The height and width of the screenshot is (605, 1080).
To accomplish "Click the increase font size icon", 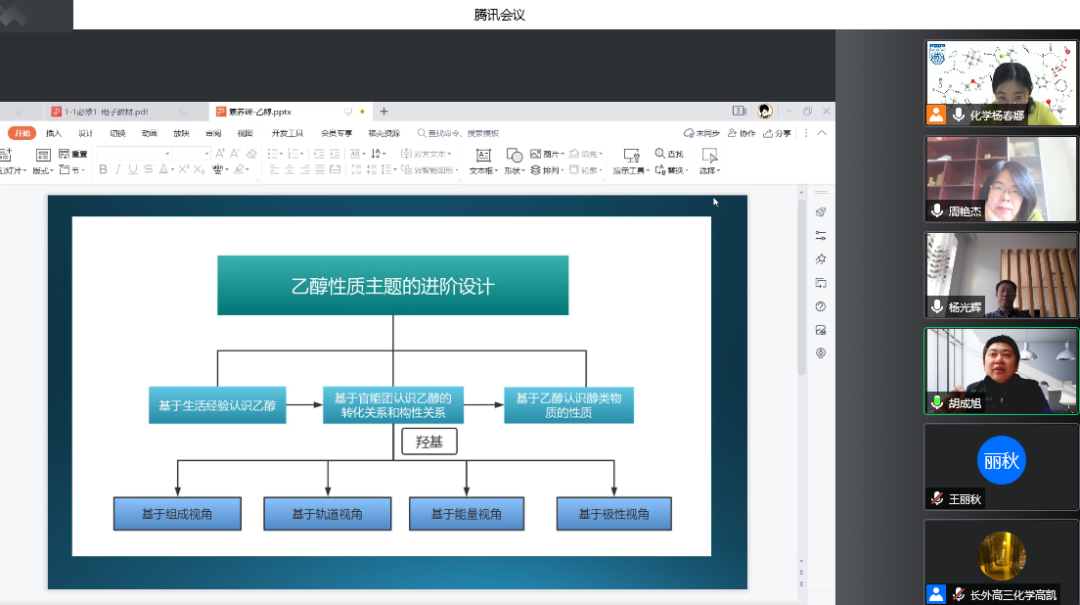I will 220,154.
